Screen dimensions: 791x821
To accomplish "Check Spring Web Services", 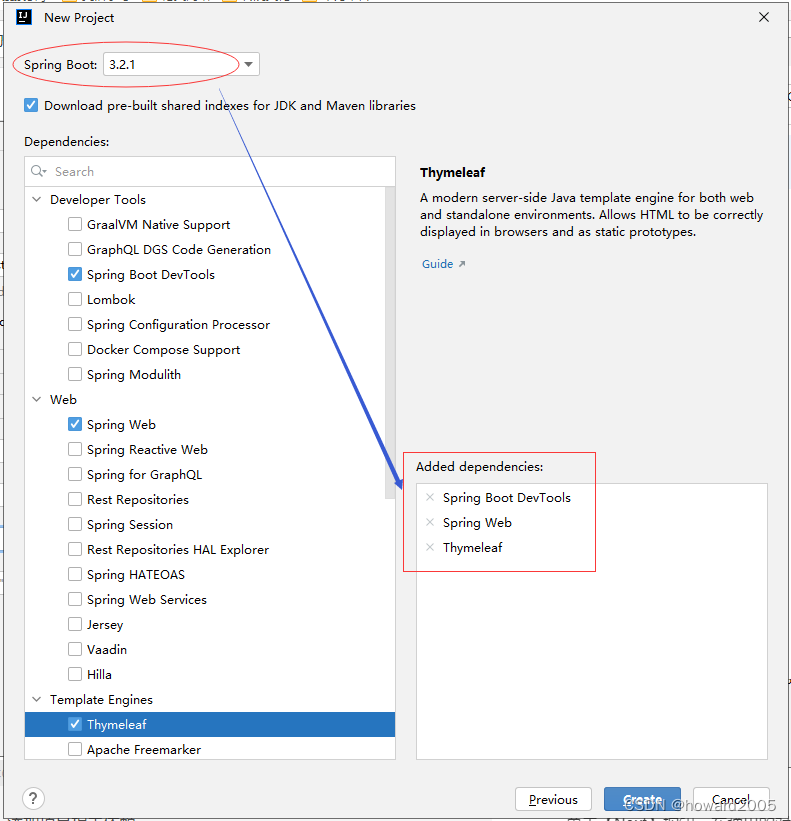I will [x=75, y=599].
